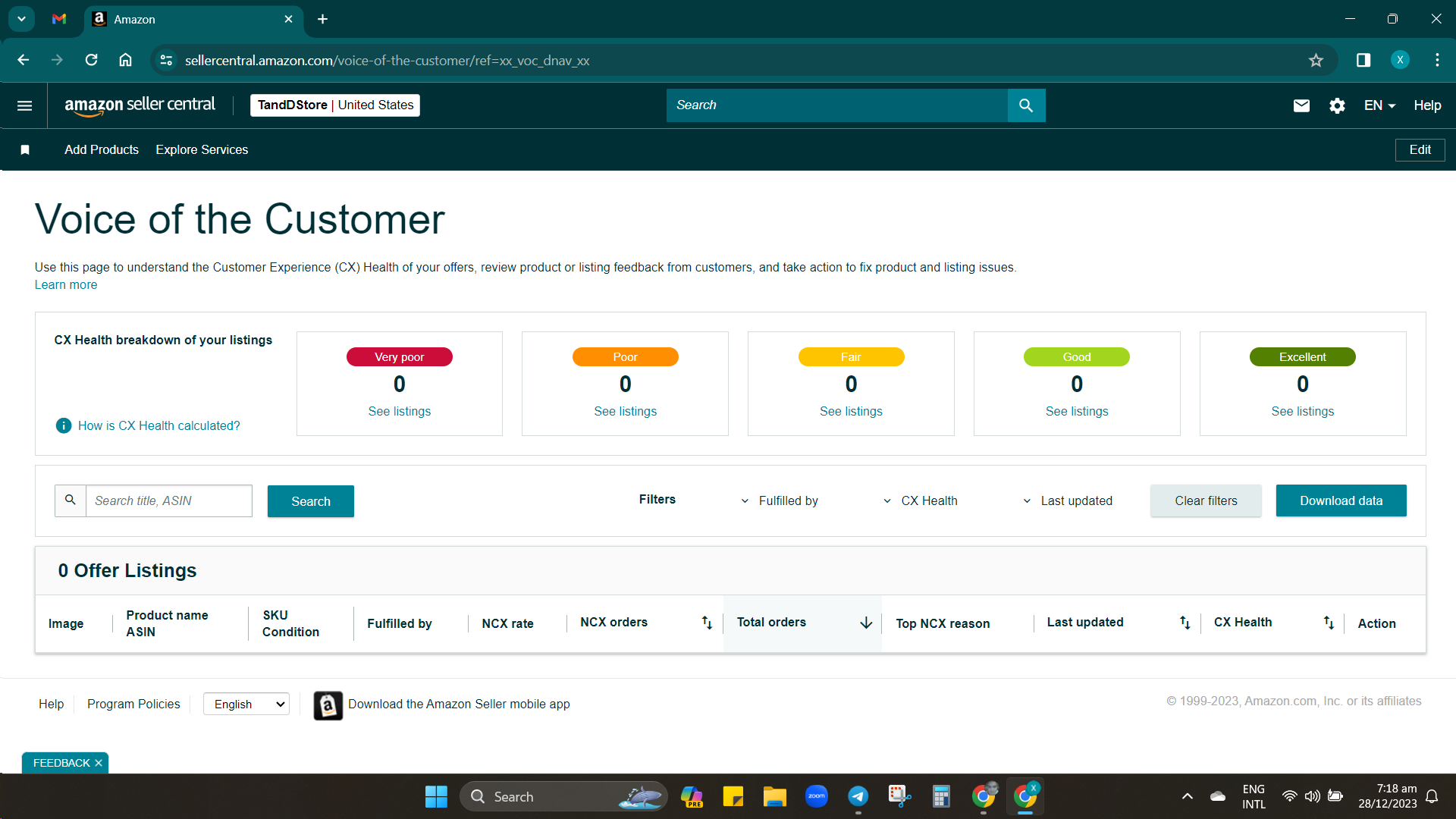See listings under Very poor
Image resolution: width=1456 pixels, height=819 pixels.
400,412
